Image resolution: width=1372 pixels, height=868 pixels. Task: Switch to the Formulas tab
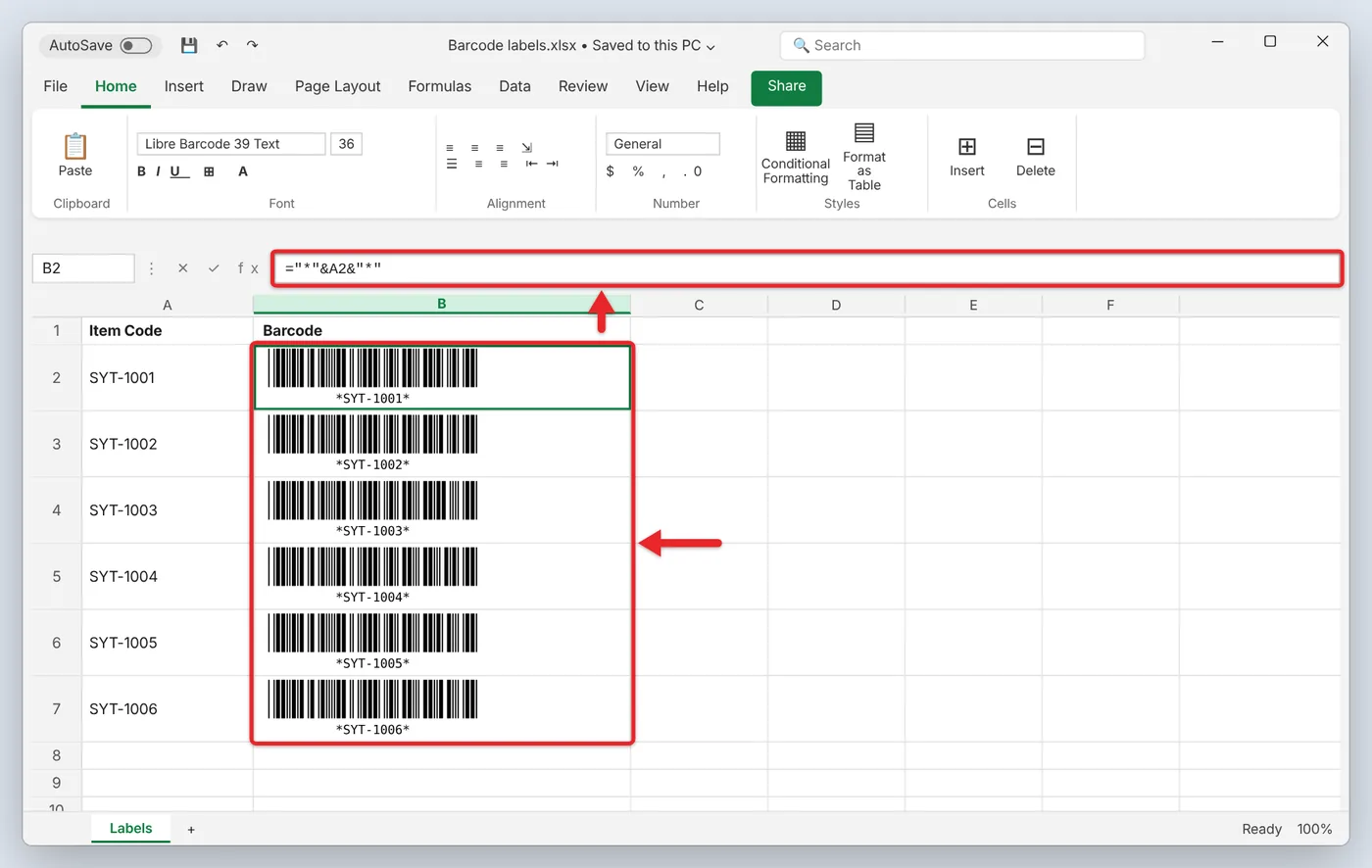point(440,86)
